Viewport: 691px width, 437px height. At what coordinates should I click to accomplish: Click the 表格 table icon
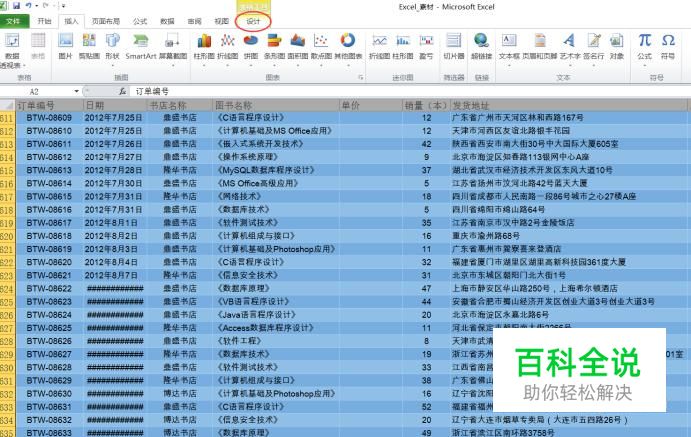[x=38, y=46]
